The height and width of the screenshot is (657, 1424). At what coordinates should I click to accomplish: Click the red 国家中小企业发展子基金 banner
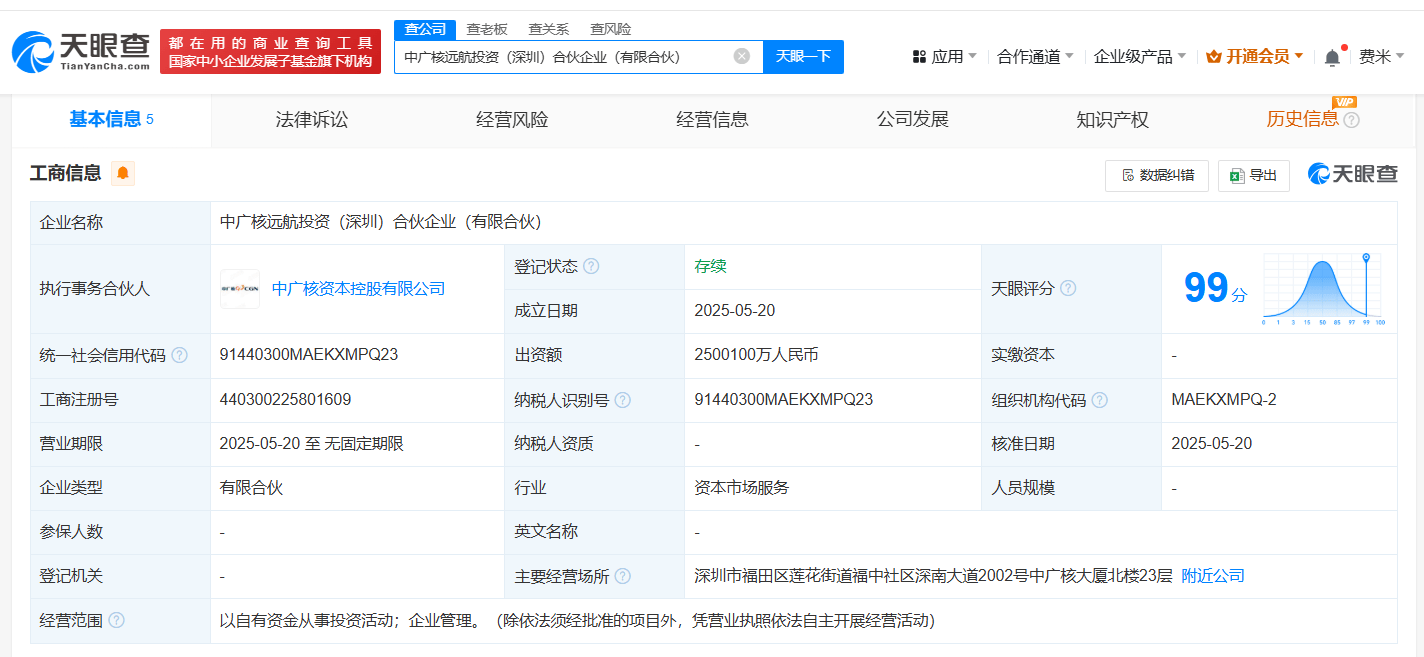270,51
